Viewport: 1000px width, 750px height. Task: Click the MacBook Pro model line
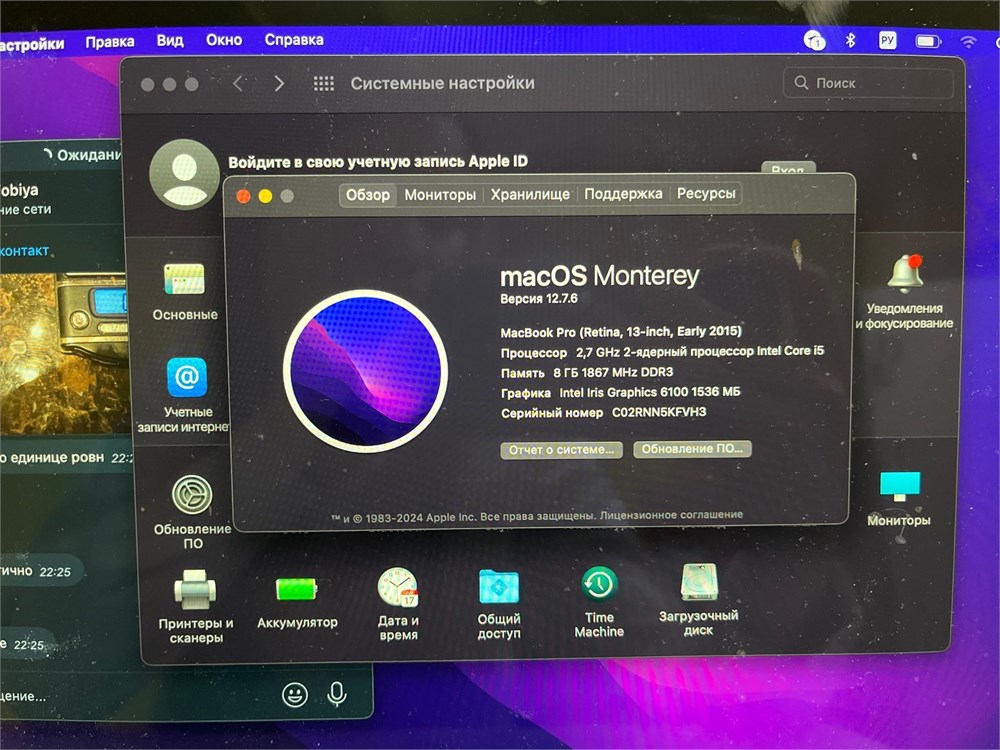pyautogui.click(x=621, y=332)
